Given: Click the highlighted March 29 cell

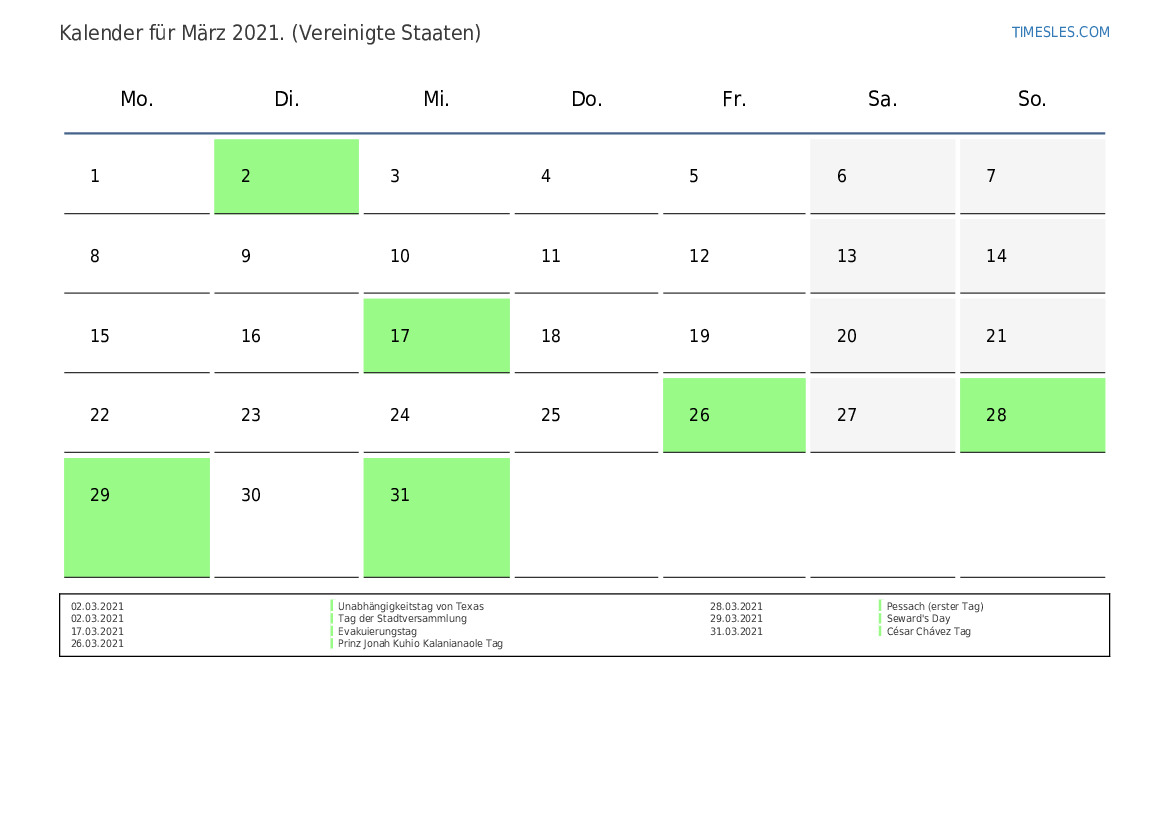Looking at the screenshot, I should point(137,517).
